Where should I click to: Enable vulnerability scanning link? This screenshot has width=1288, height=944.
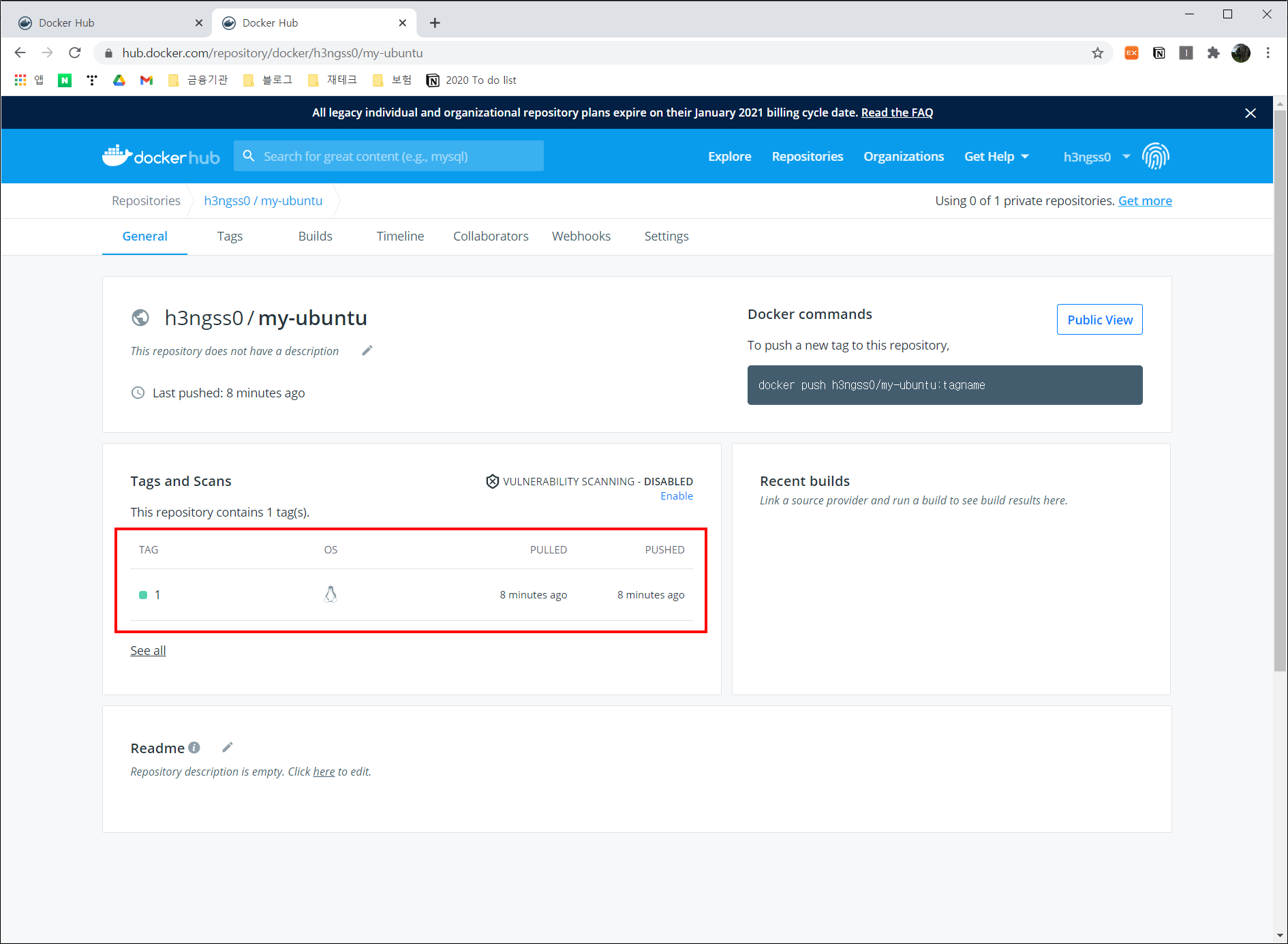click(677, 496)
